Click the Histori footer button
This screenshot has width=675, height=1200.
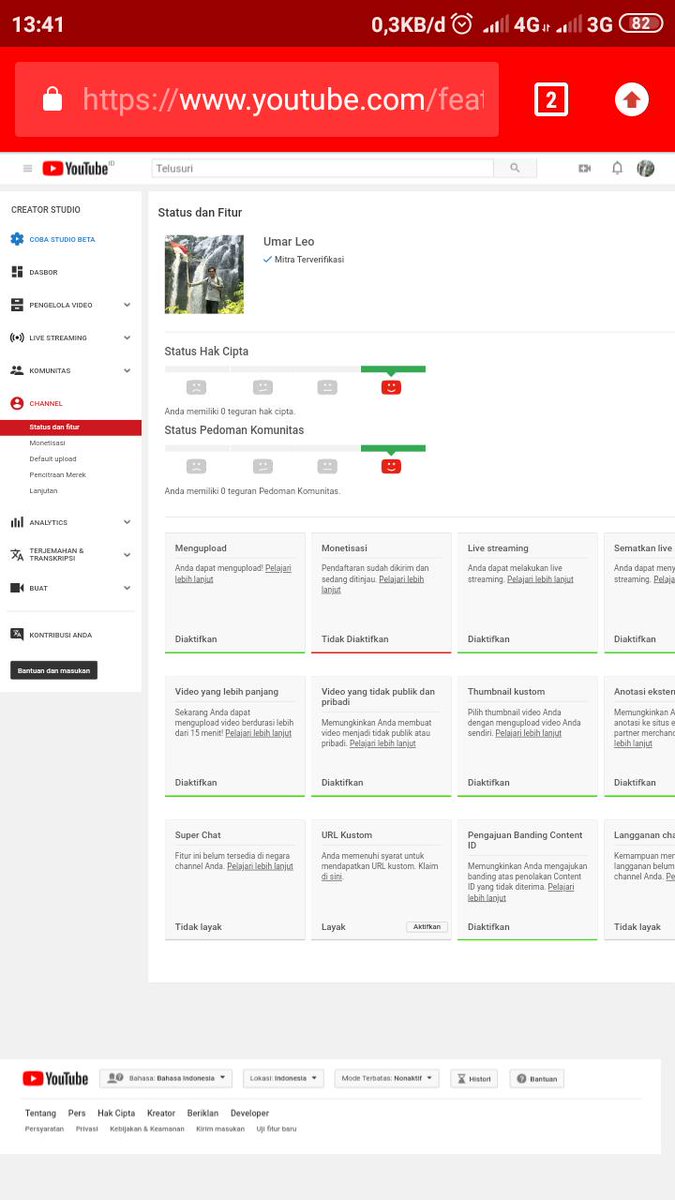[x=473, y=1079]
